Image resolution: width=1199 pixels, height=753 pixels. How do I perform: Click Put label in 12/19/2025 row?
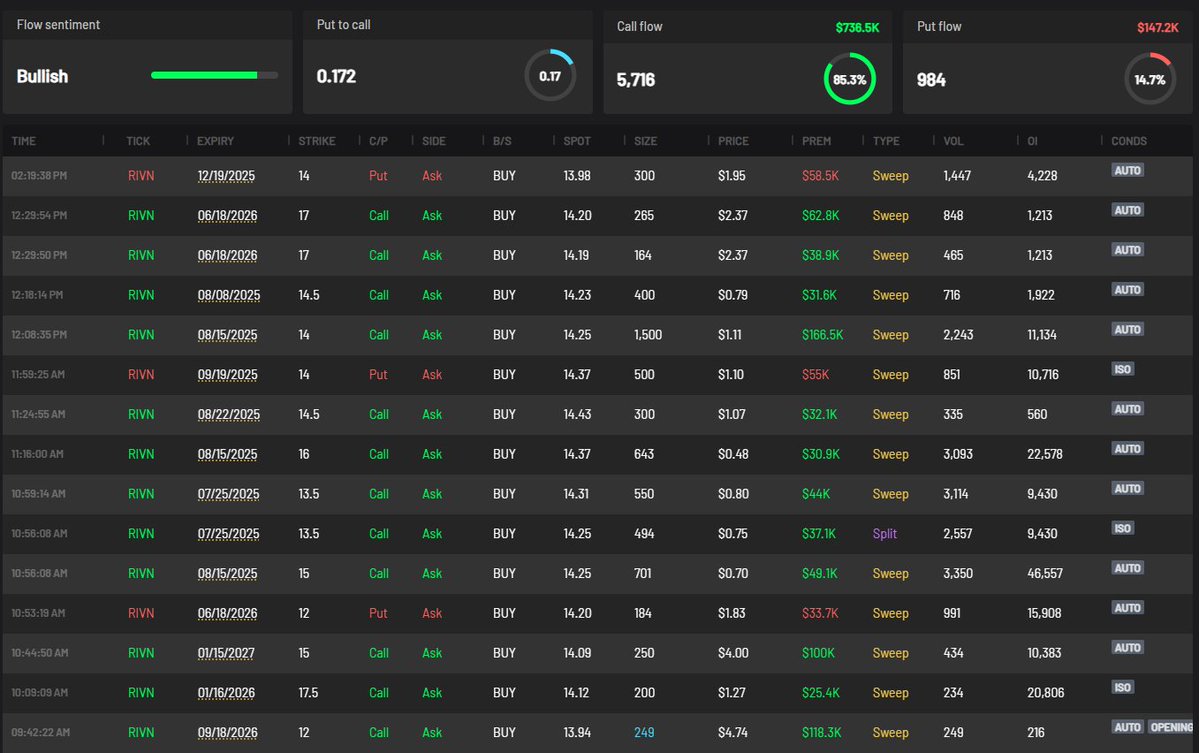coord(378,176)
